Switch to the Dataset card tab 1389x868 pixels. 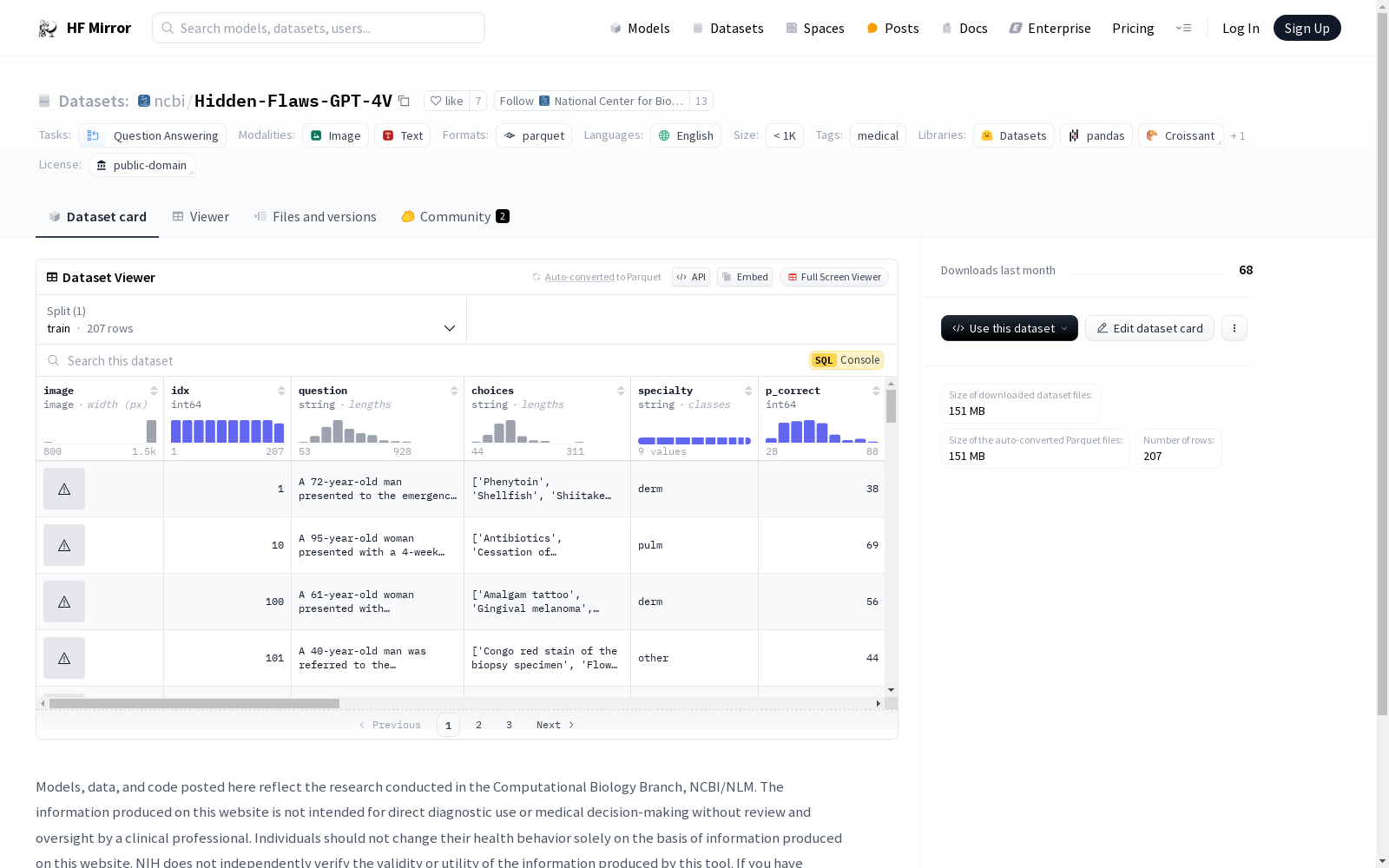[x=97, y=216]
